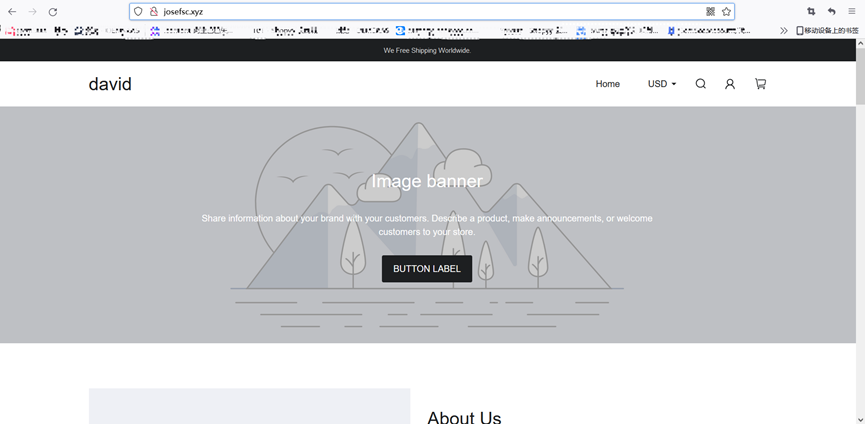Click the page scrollbar up arrow

[x=860, y=44]
